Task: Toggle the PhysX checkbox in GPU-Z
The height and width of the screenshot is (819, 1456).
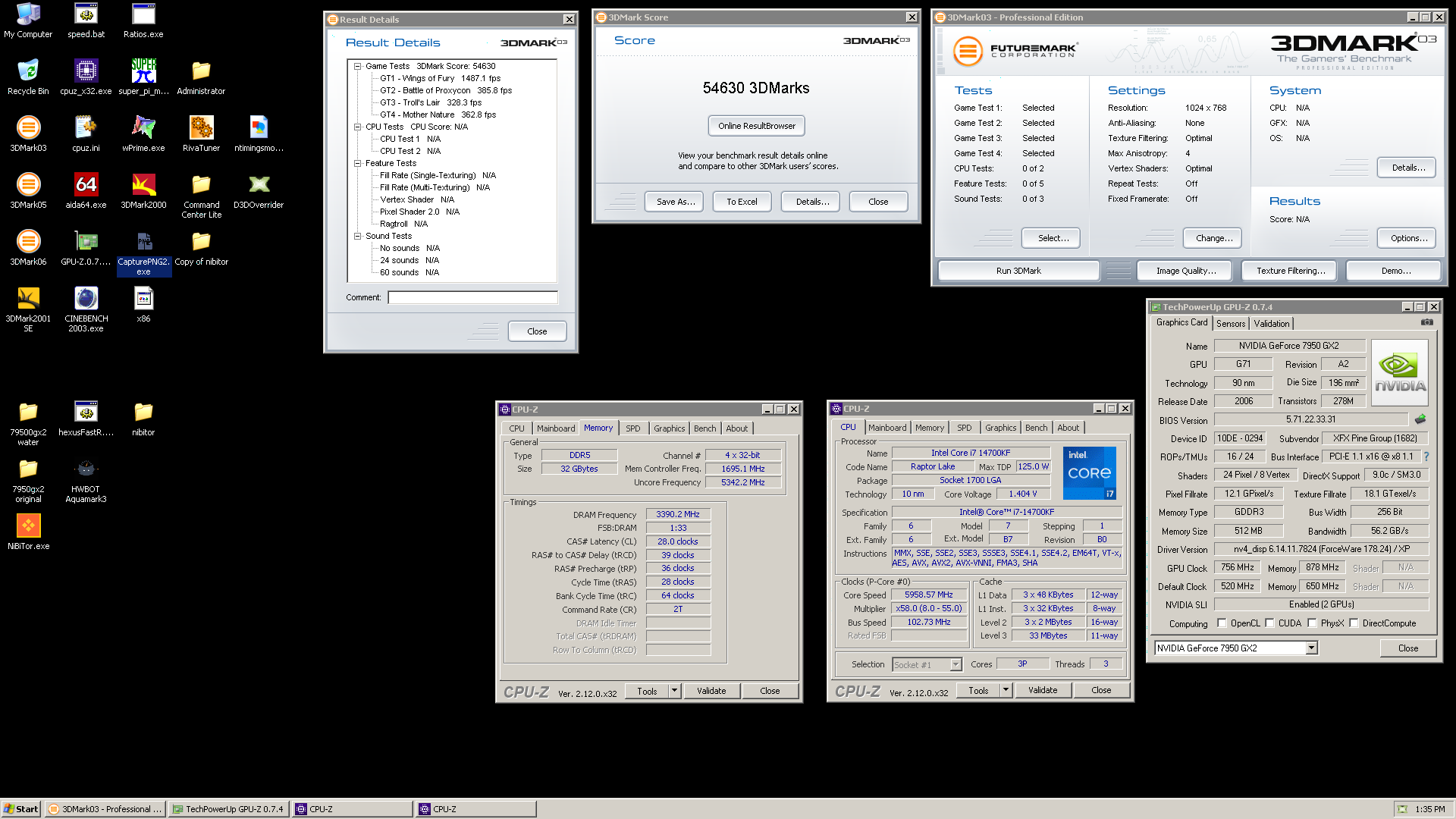Action: pyautogui.click(x=1312, y=623)
